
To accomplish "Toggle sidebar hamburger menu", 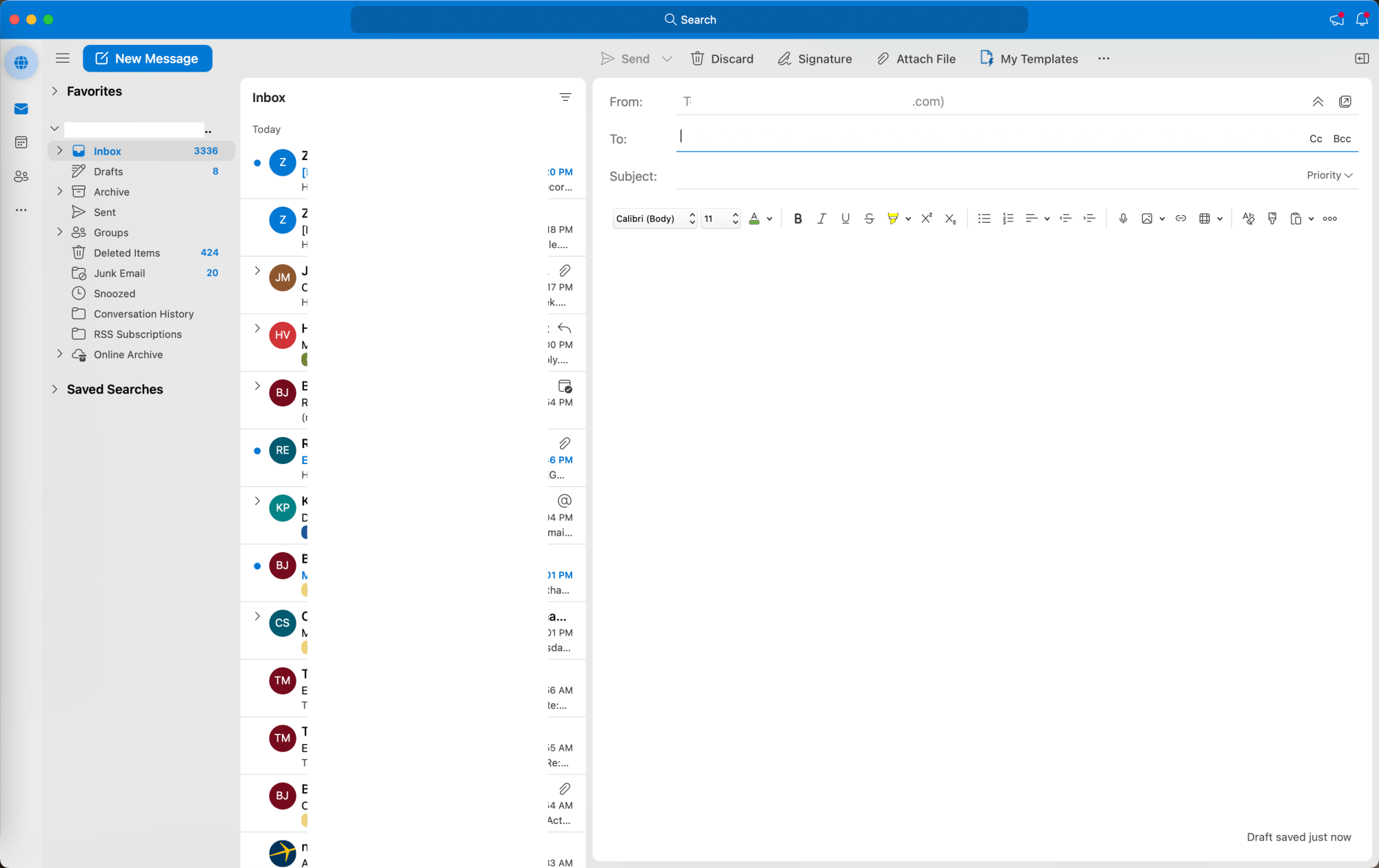I will [x=63, y=58].
